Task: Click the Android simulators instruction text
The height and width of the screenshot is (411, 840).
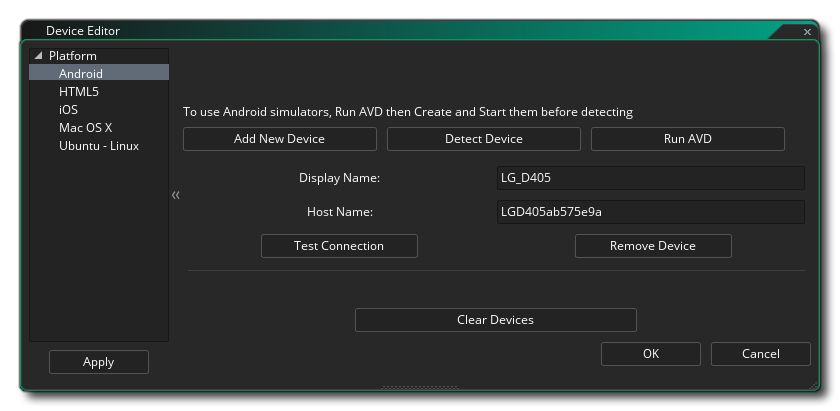Action: tap(408, 112)
